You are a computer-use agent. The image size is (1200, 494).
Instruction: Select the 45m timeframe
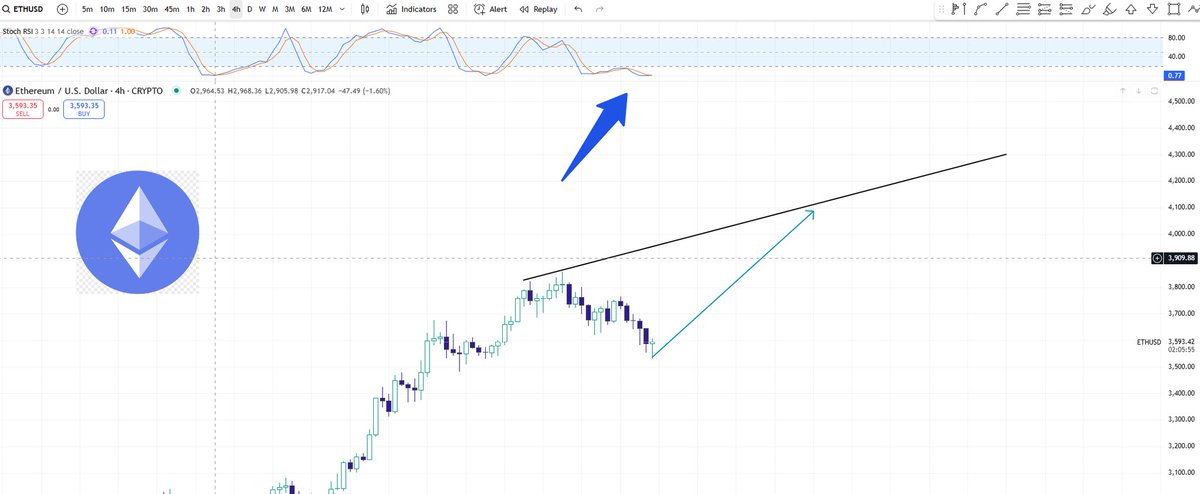(172, 9)
